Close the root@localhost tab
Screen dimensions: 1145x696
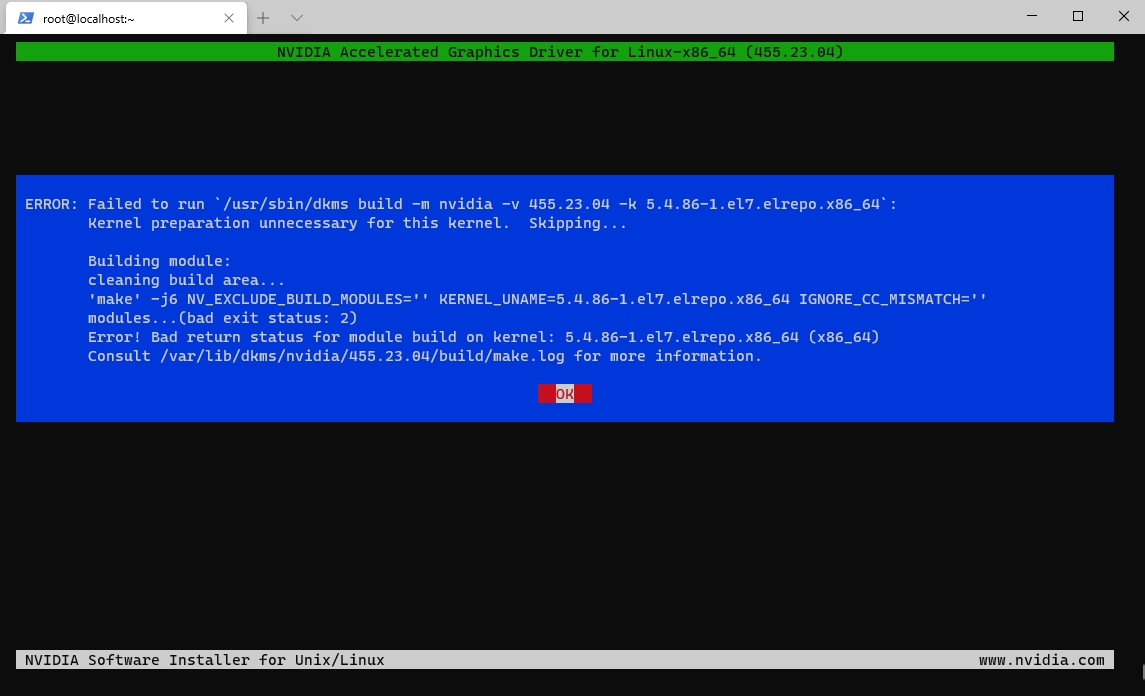(229, 18)
